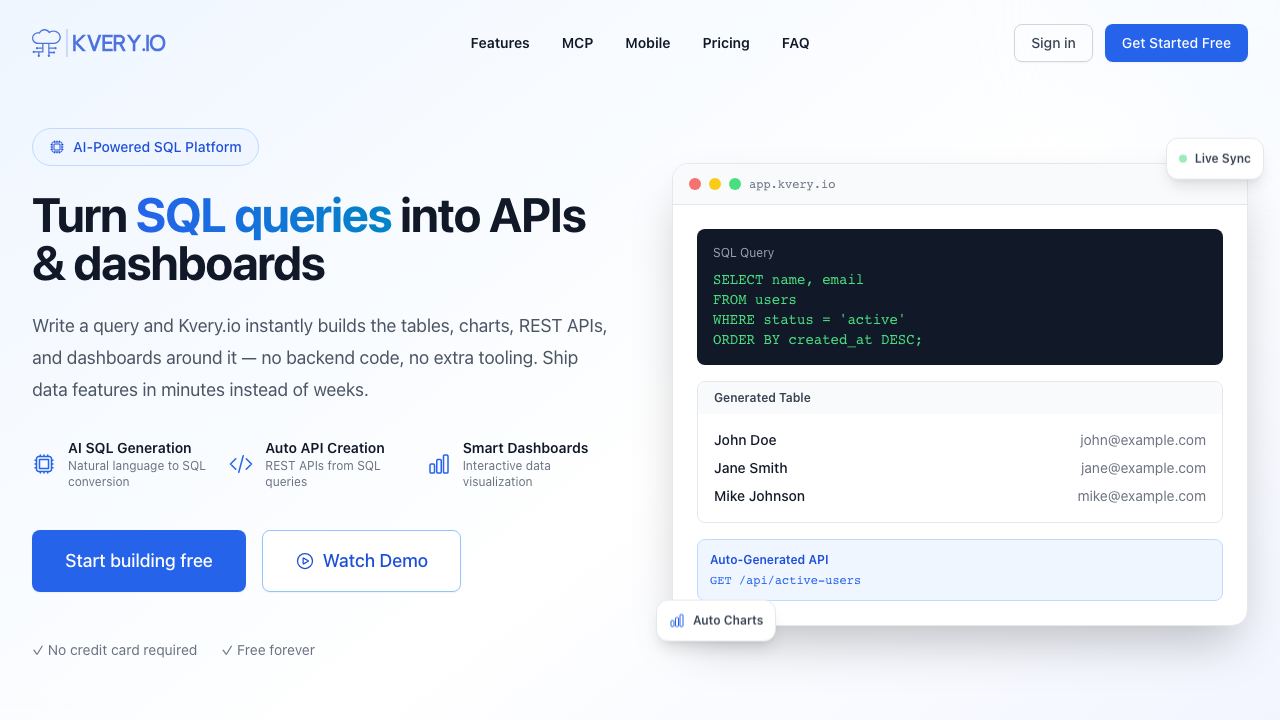Click the SQL Query label in code block
Viewport: 1280px width, 720px height.
point(743,253)
